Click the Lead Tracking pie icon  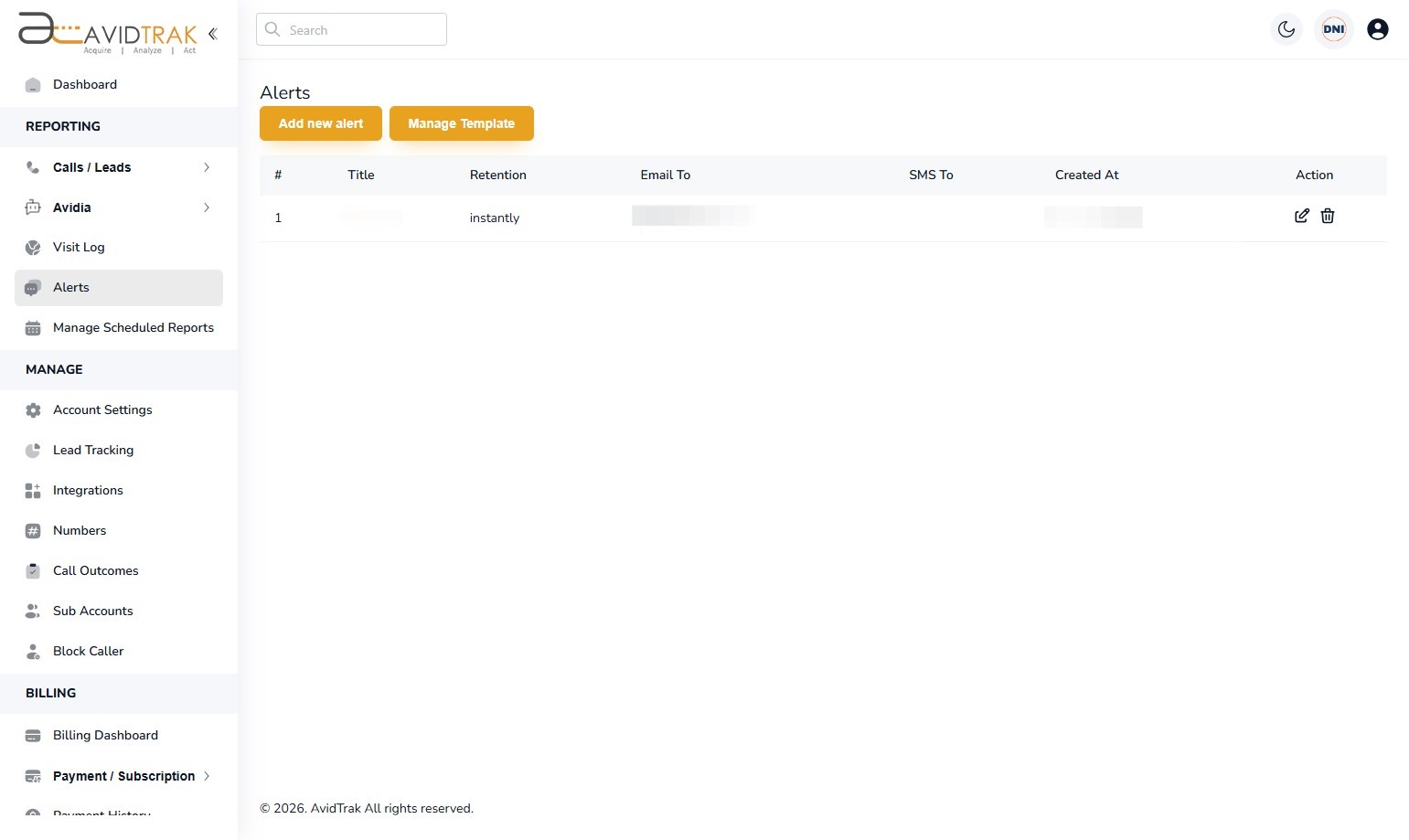pos(33,451)
